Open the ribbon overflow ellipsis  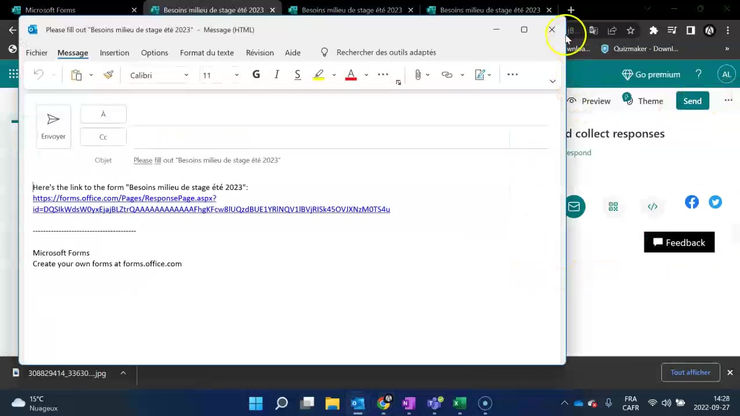click(513, 75)
